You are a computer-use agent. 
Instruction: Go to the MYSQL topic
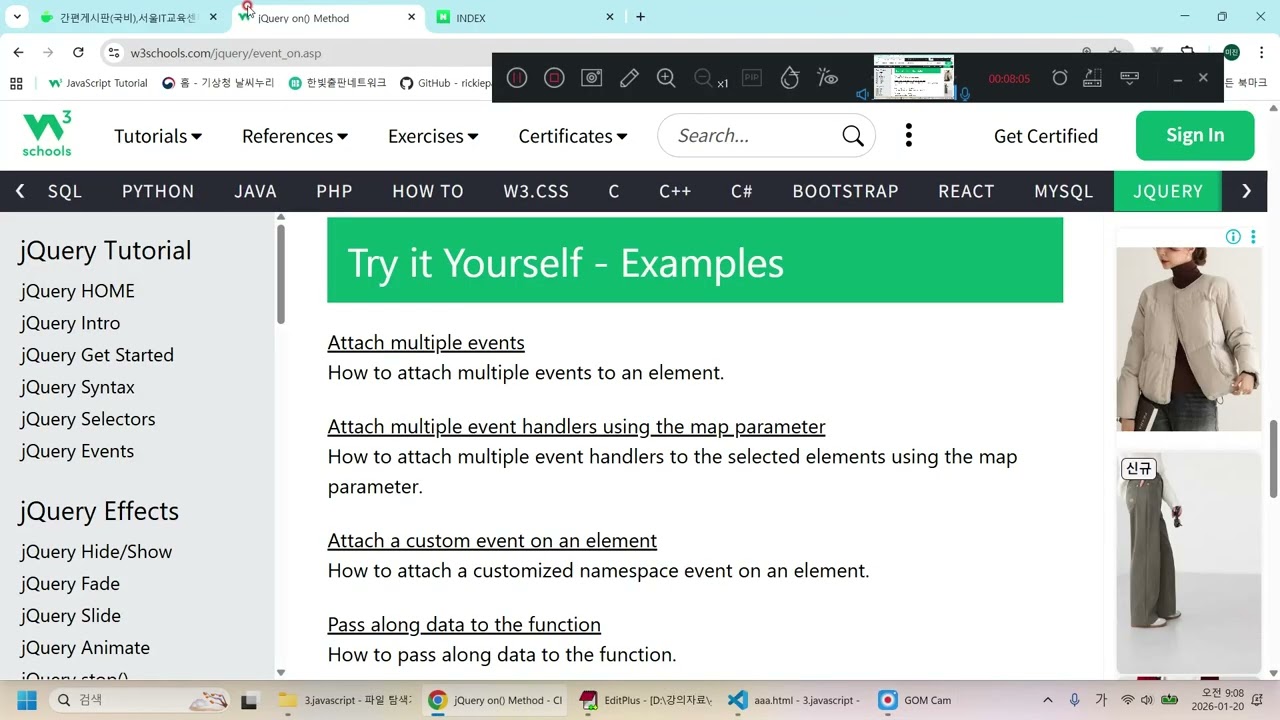(x=1063, y=191)
